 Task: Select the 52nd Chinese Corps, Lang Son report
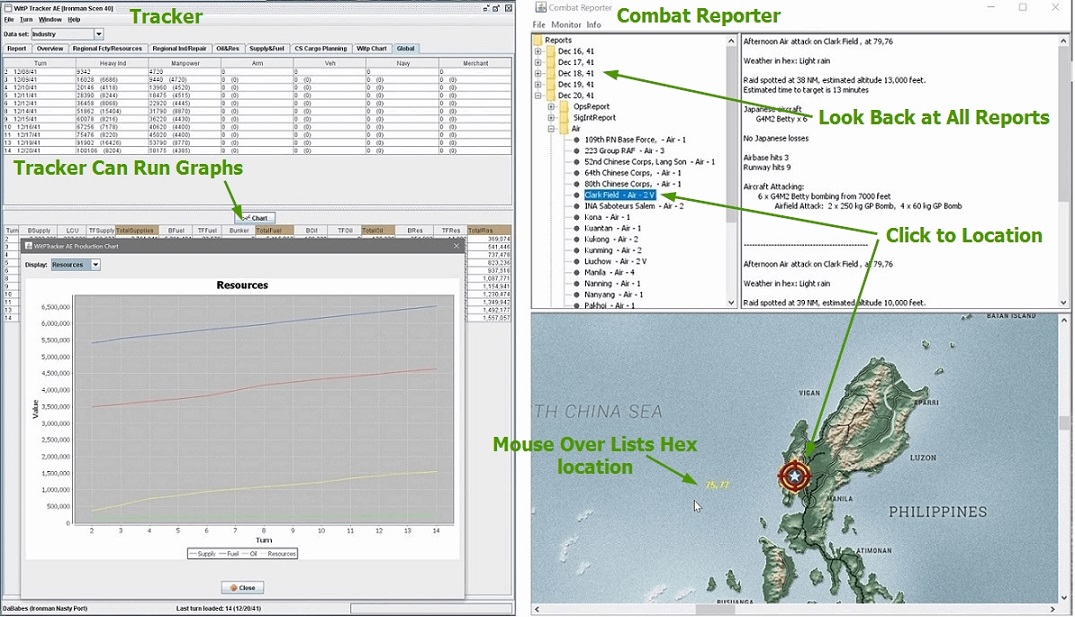[649, 162]
